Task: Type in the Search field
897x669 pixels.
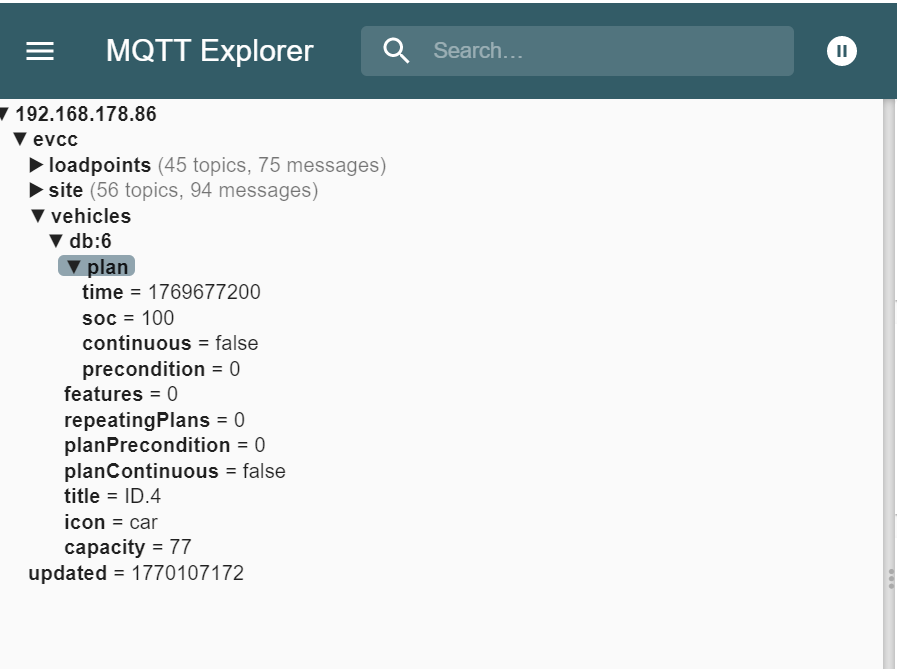Action: 600,51
